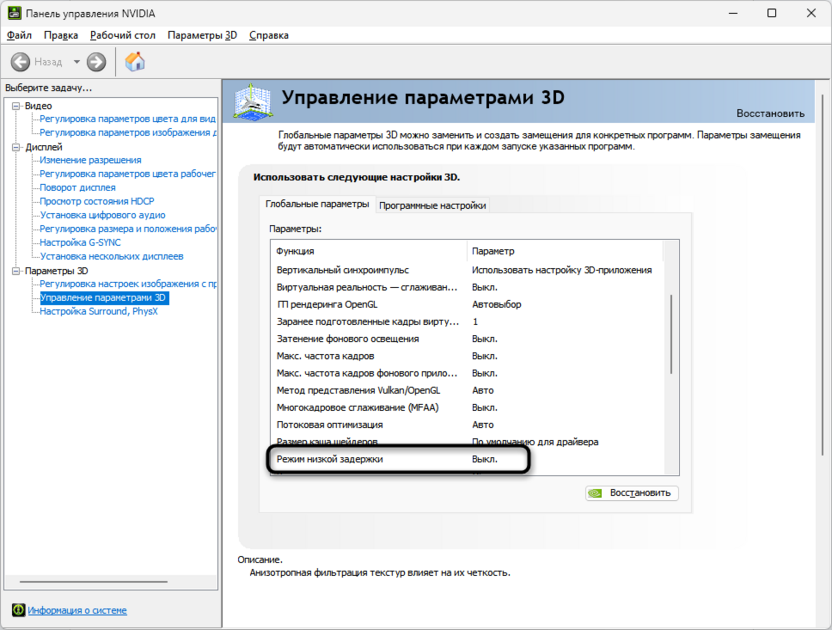Click the Back arrow icon
Image resolution: width=832 pixels, height=630 pixels.
20,62
